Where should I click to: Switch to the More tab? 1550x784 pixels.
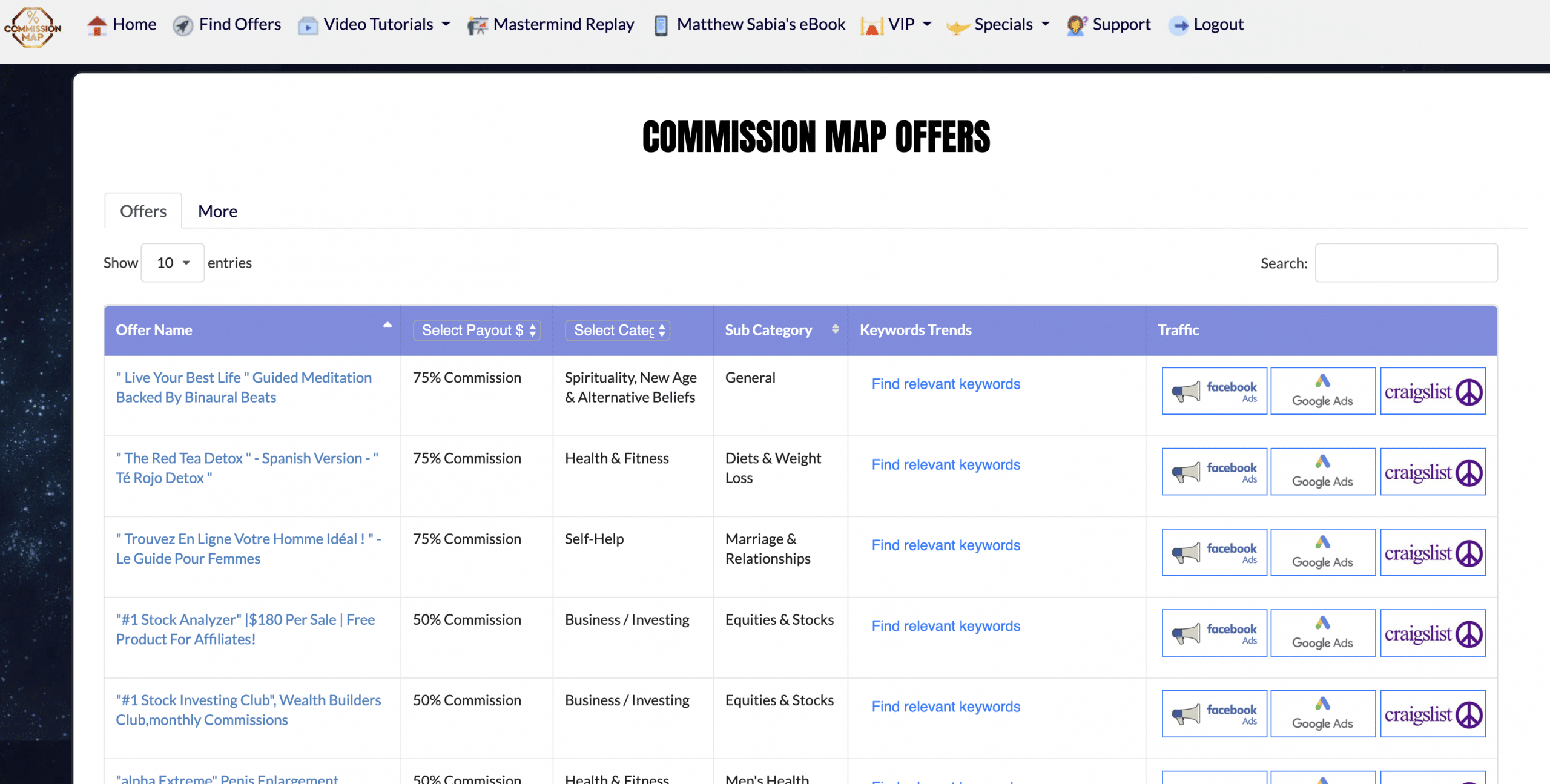click(218, 211)
